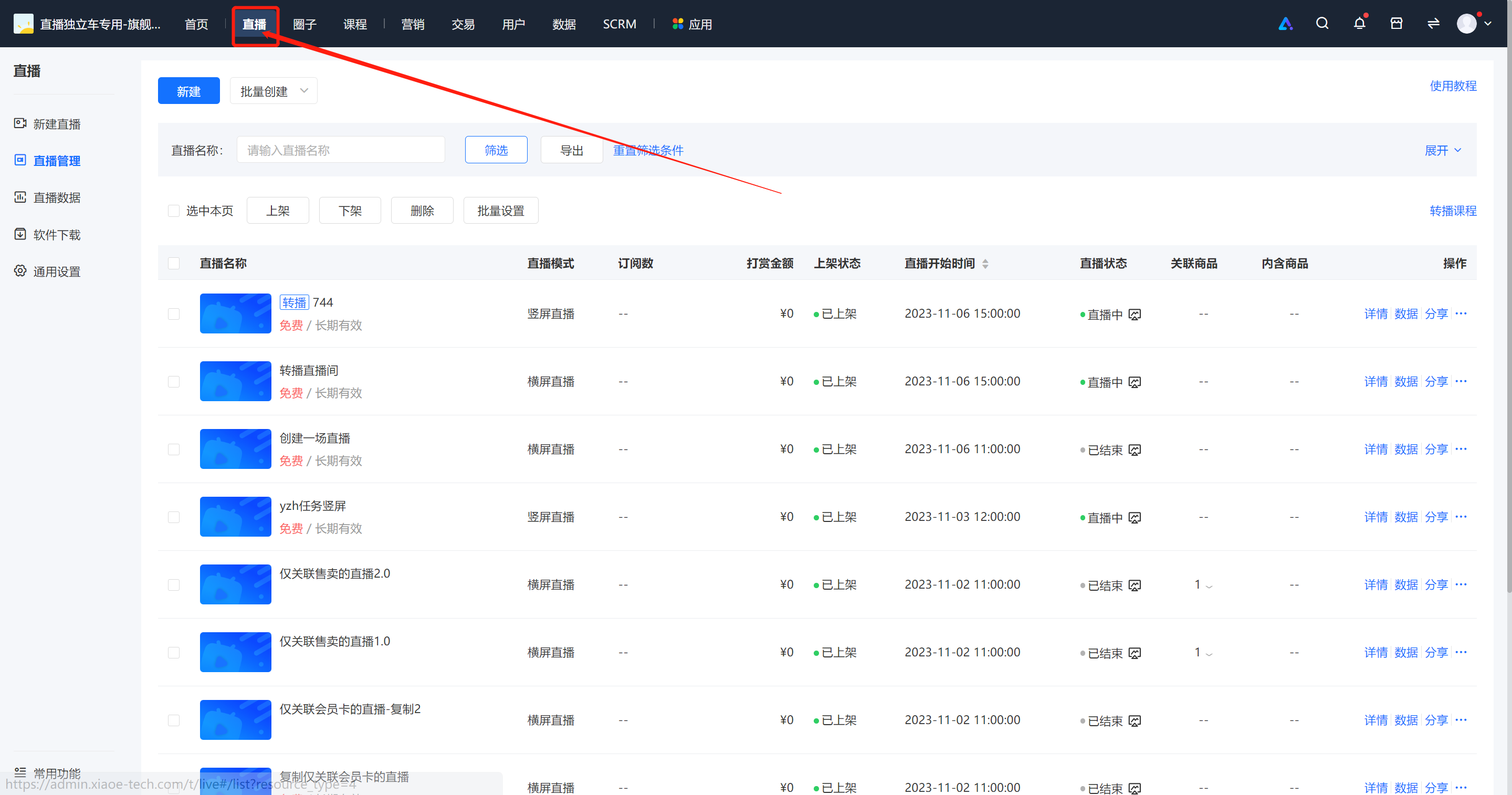Image resolution: width=1512 pixels, height=795 pixels.
Task: Open the 使用教程 link
Action: pyautogui.click(x=1453, y=86)
